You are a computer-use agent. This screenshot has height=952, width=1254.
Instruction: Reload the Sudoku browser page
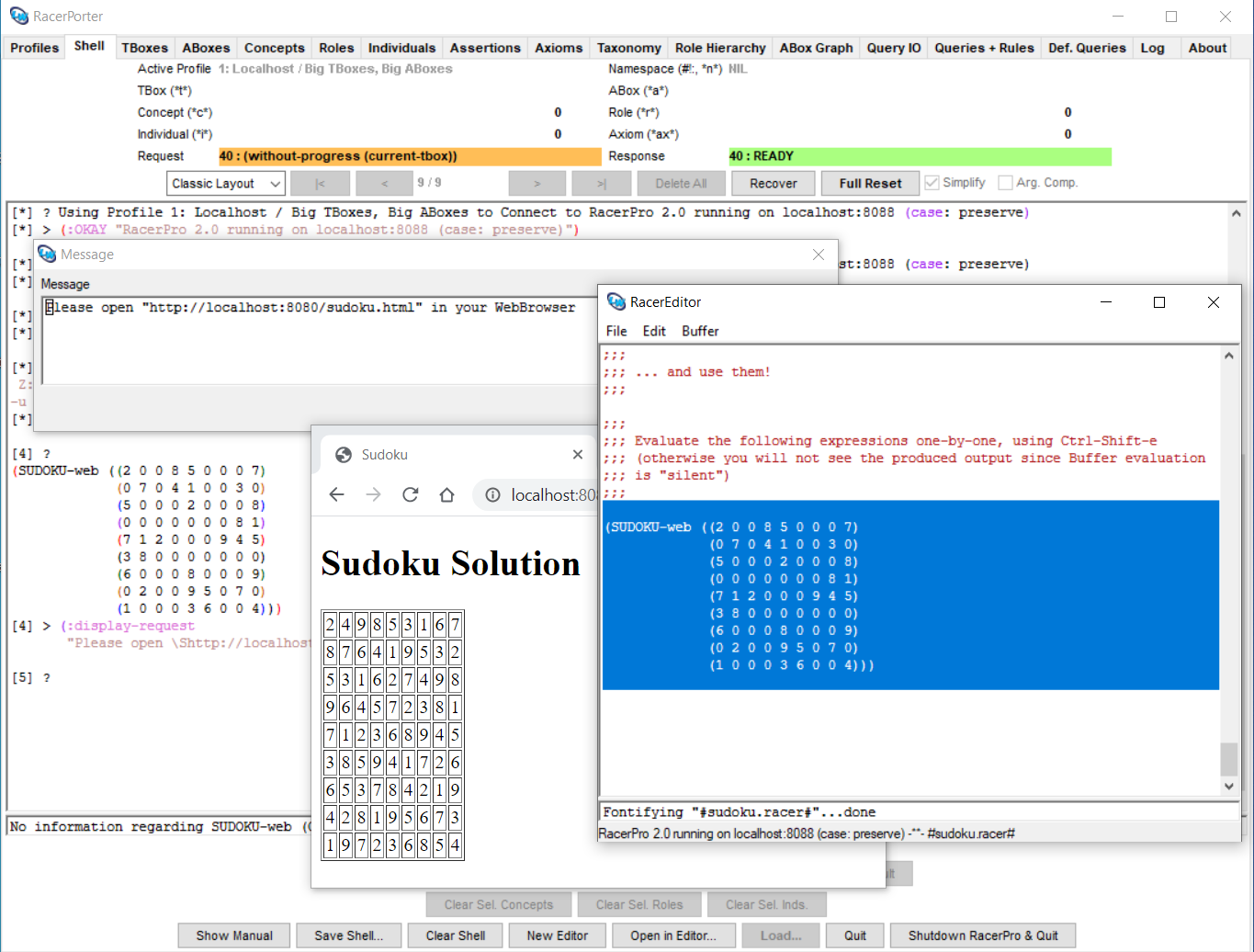click(x=411, y=495)
